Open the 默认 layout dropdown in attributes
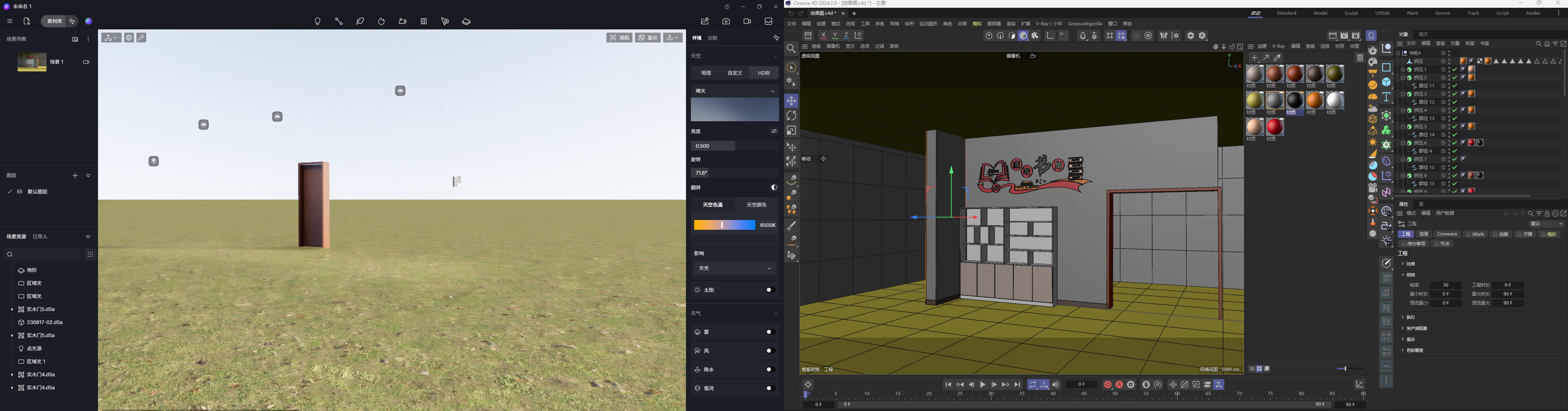The image size is (1568, 411). point(1546,224)
